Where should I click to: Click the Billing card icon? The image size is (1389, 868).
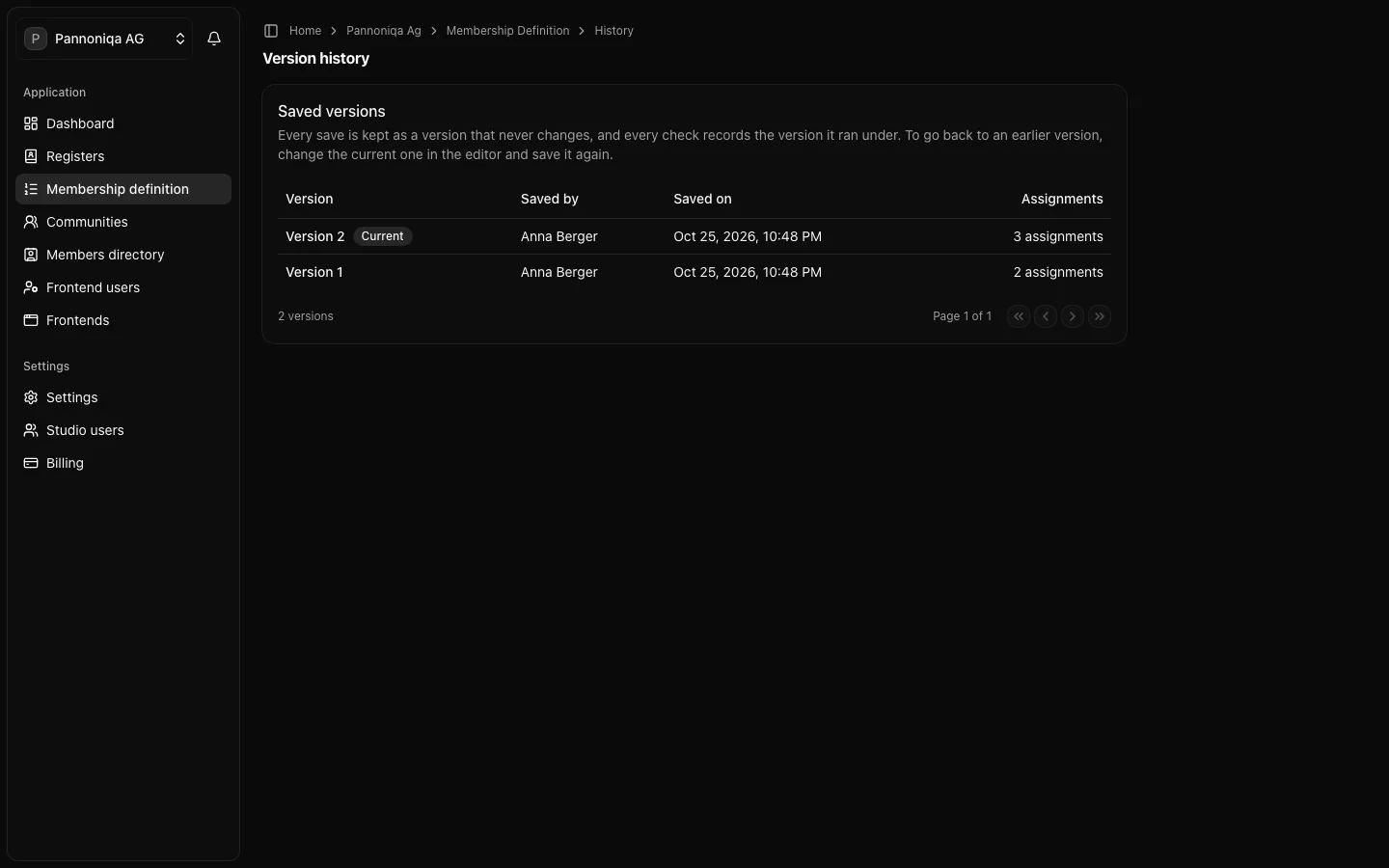point(31,463)
